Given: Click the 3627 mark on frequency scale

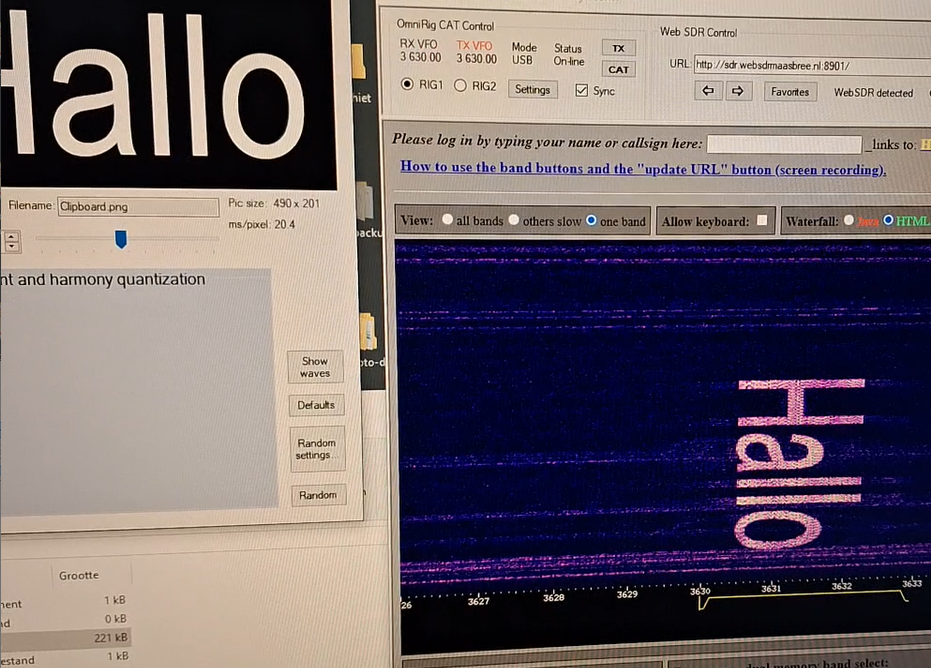Looking at the screenshot, I should [x=479, y=601].
